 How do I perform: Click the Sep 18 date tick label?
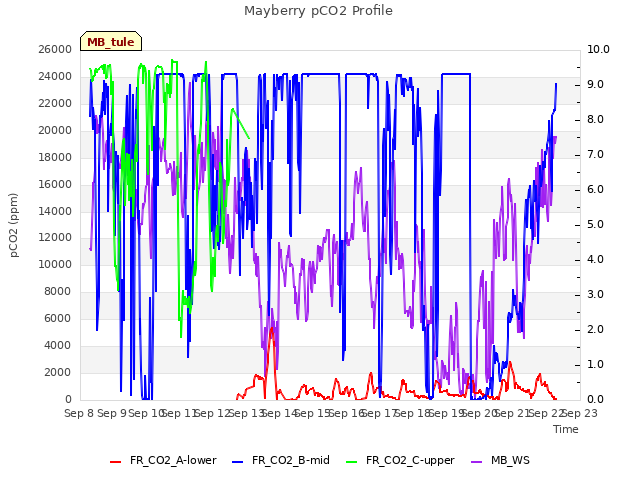click(412, 413)
